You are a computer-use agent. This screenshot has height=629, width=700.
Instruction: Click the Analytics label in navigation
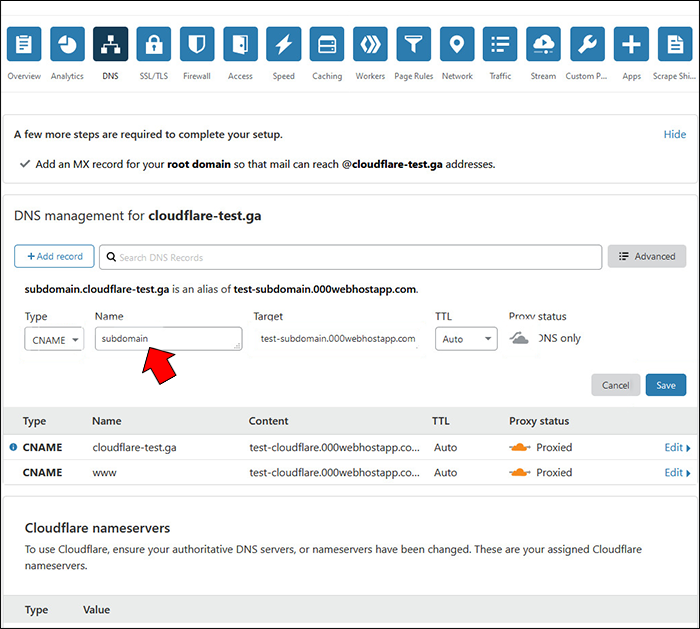pos(67,76)
